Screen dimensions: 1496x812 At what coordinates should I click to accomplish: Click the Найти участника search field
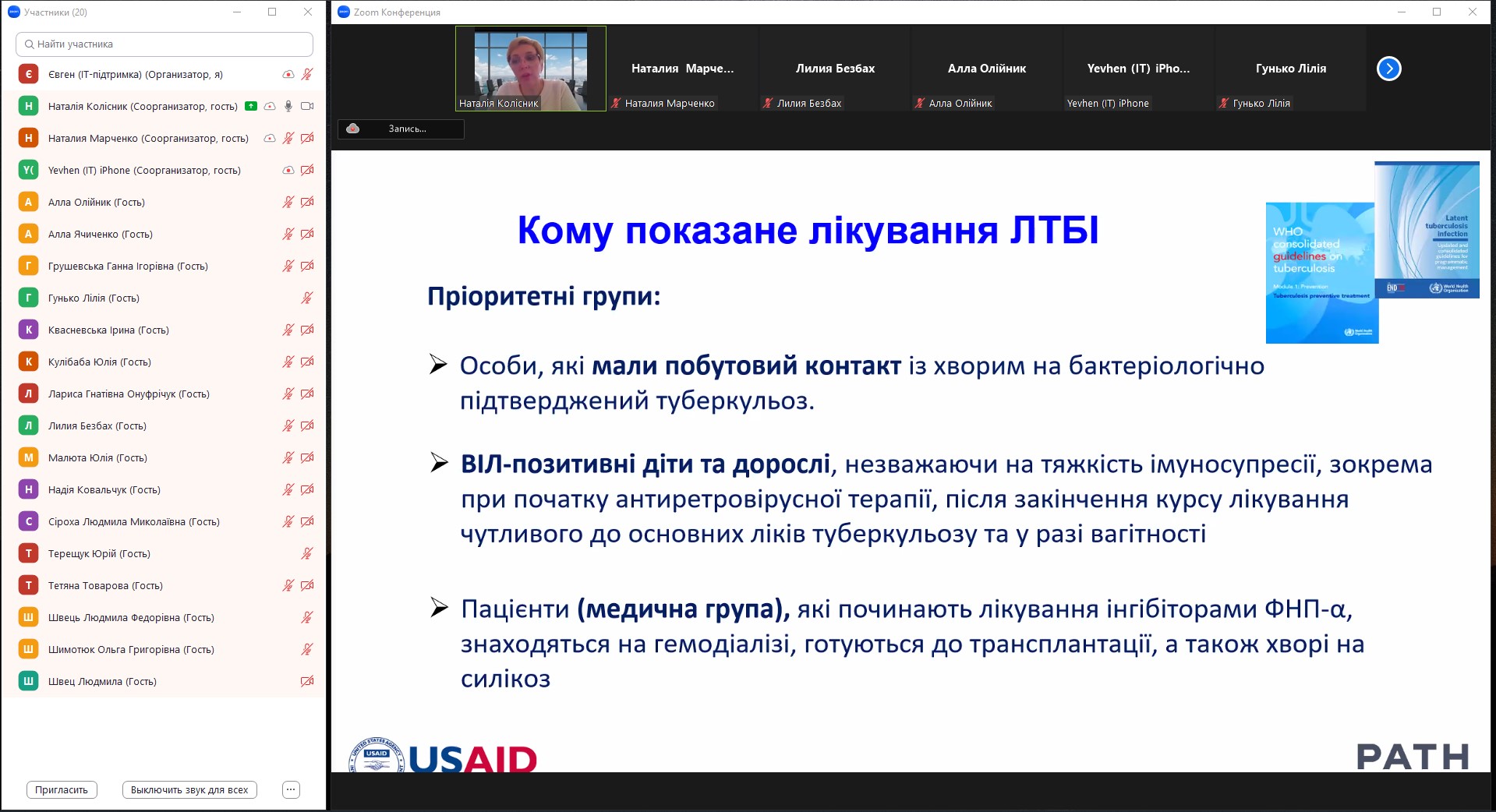(164, 44)
